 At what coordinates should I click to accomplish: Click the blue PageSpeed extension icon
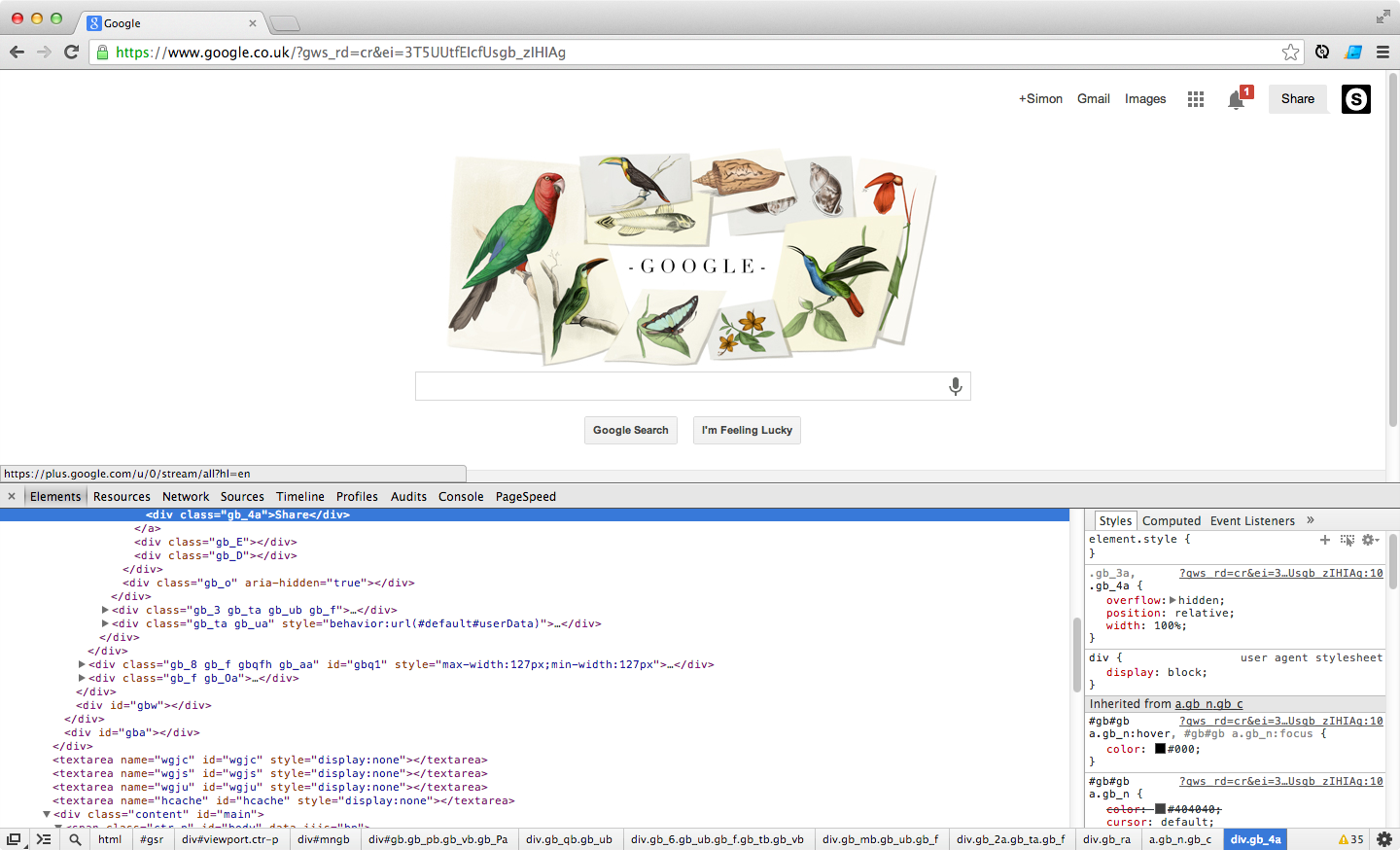coord(1353,52)
